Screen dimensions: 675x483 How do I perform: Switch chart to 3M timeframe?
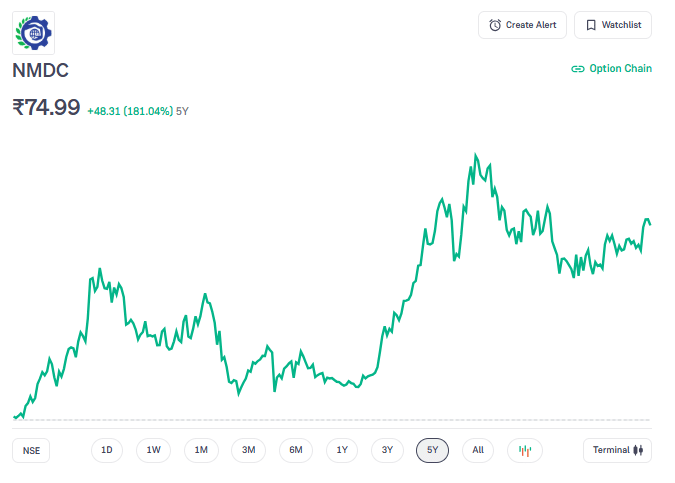point(248,450)
